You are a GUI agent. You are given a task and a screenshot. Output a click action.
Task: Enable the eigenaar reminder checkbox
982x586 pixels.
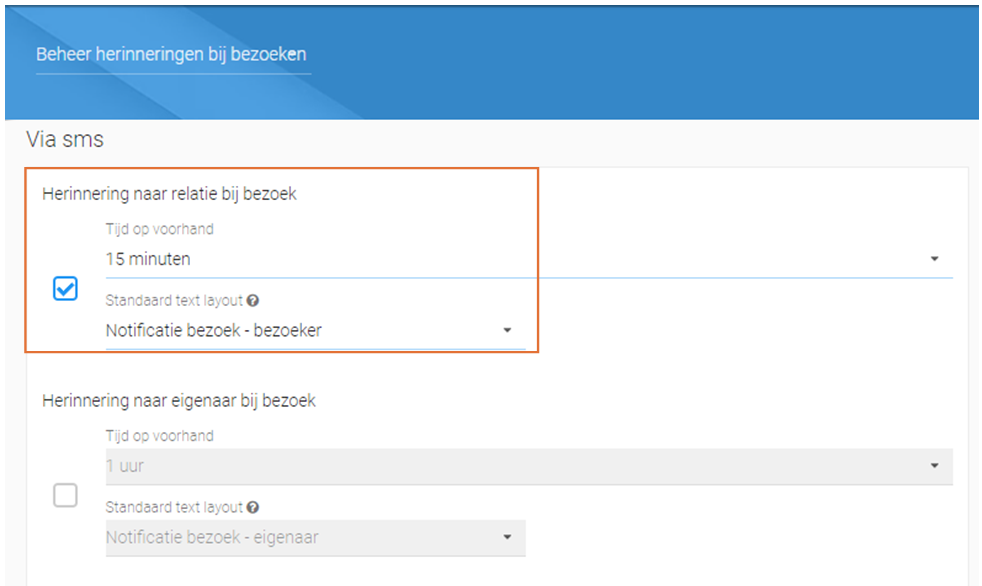65,495
